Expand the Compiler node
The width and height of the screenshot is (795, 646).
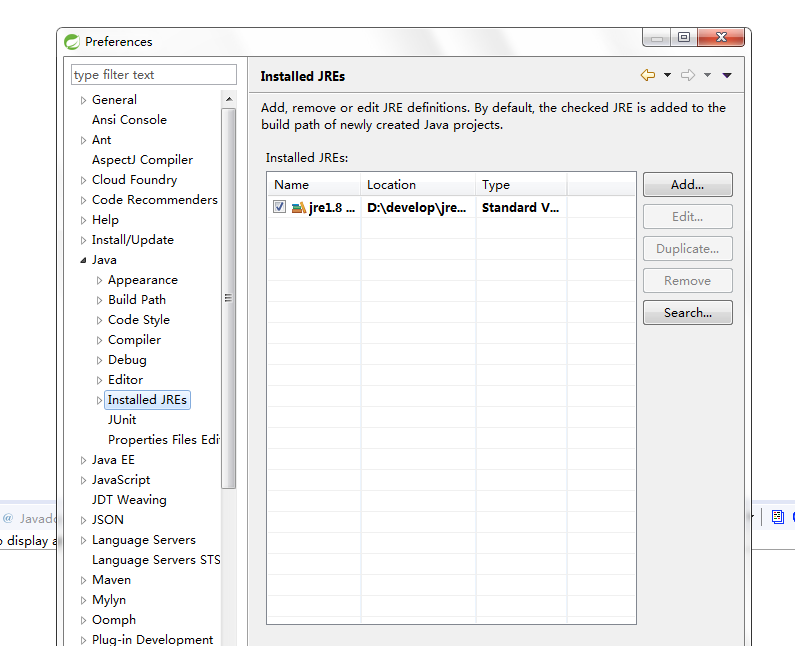pyautogui.click(x=99, y=341)
